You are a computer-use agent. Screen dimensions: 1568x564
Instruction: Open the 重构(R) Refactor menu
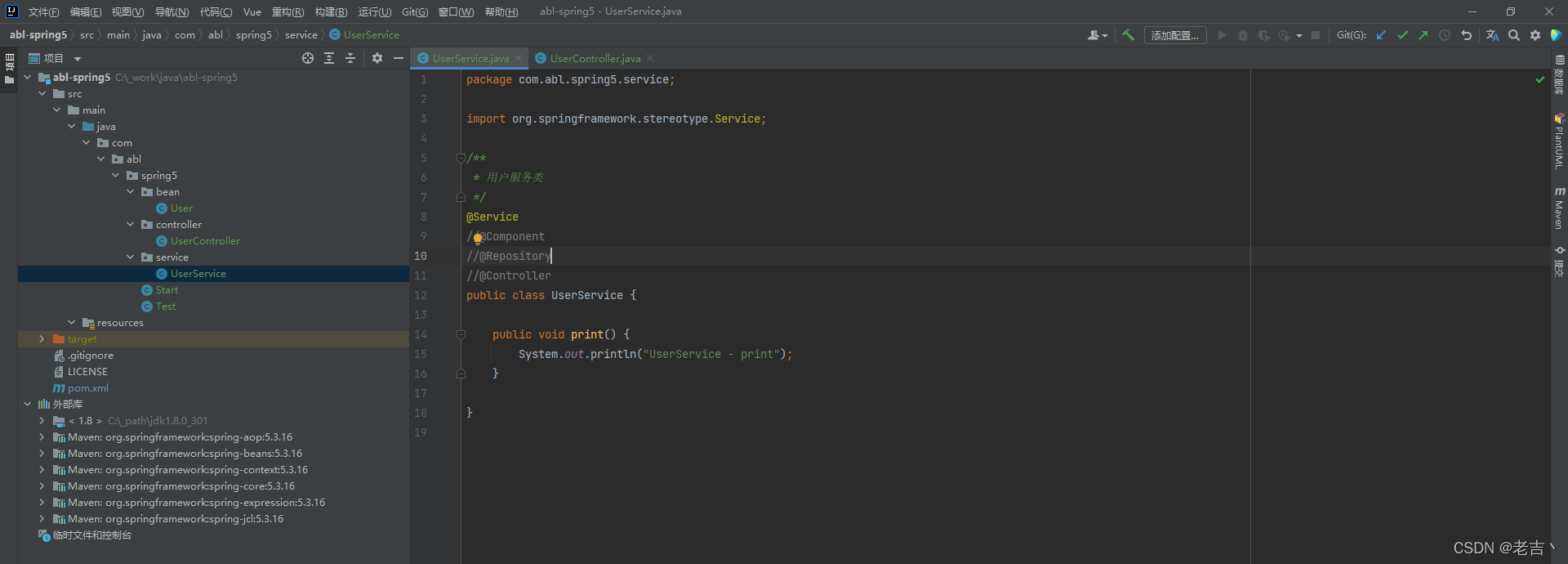click(x=287, y=11)
